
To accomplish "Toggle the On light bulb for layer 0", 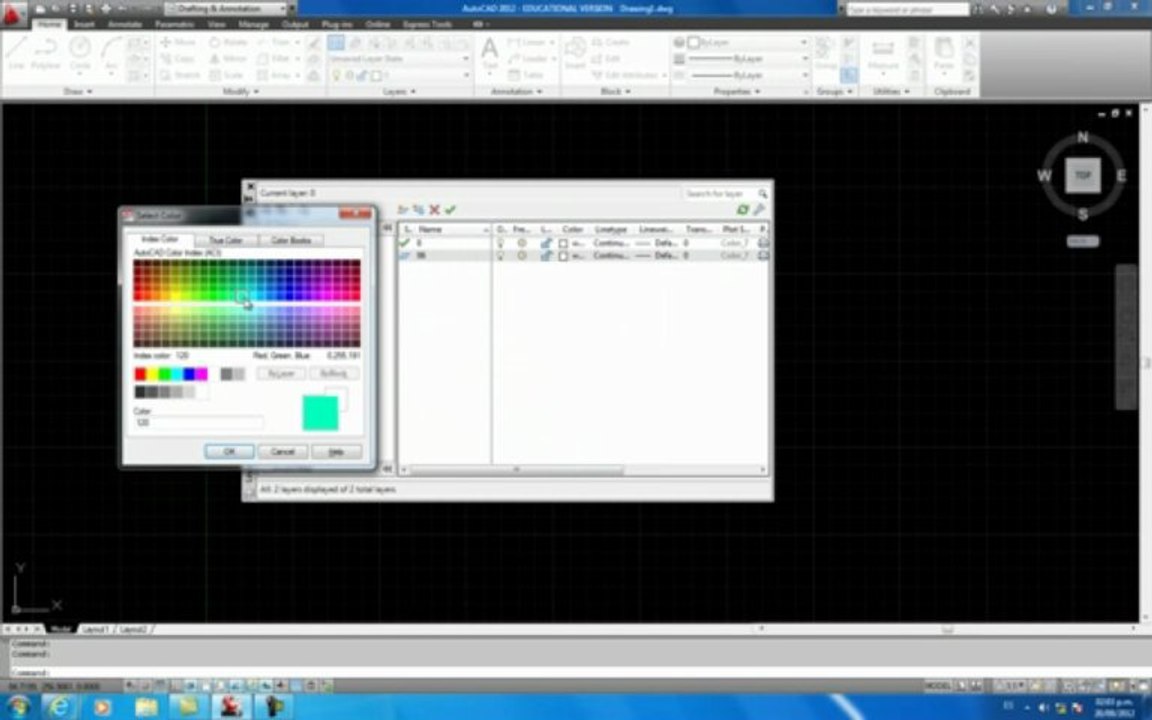I will tap(501, 242).
